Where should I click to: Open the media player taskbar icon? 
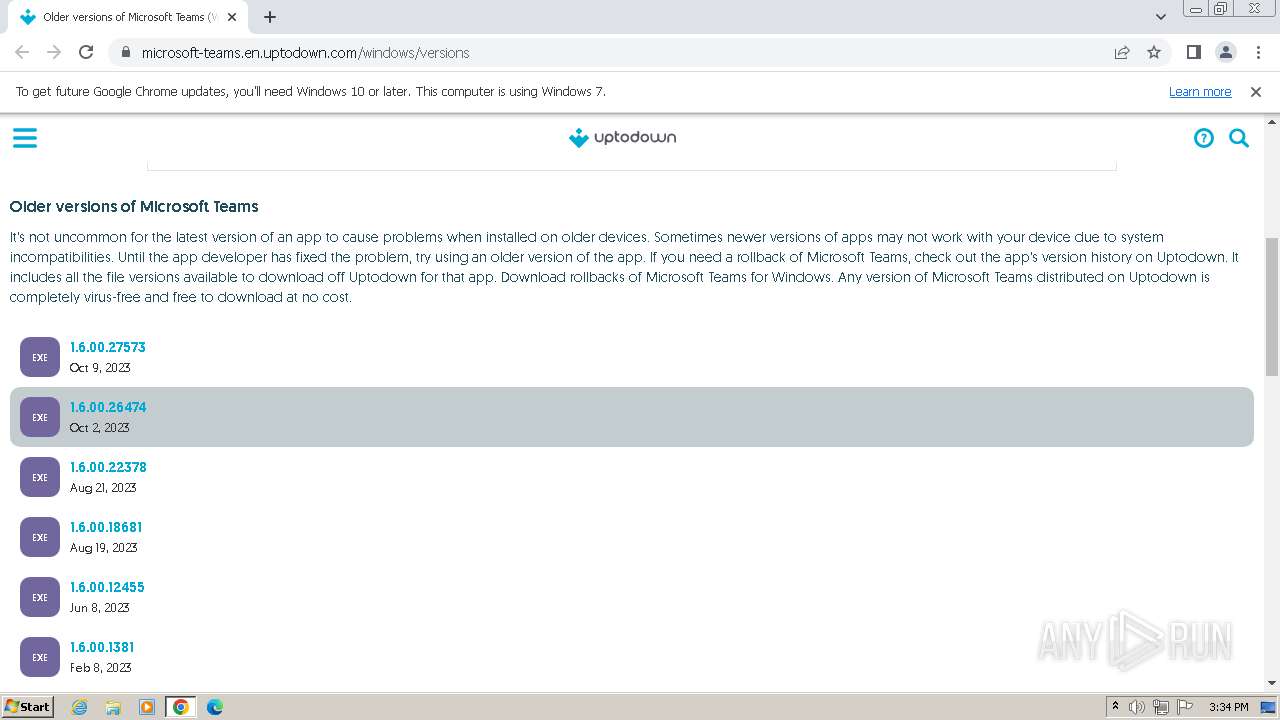point(147,707)
